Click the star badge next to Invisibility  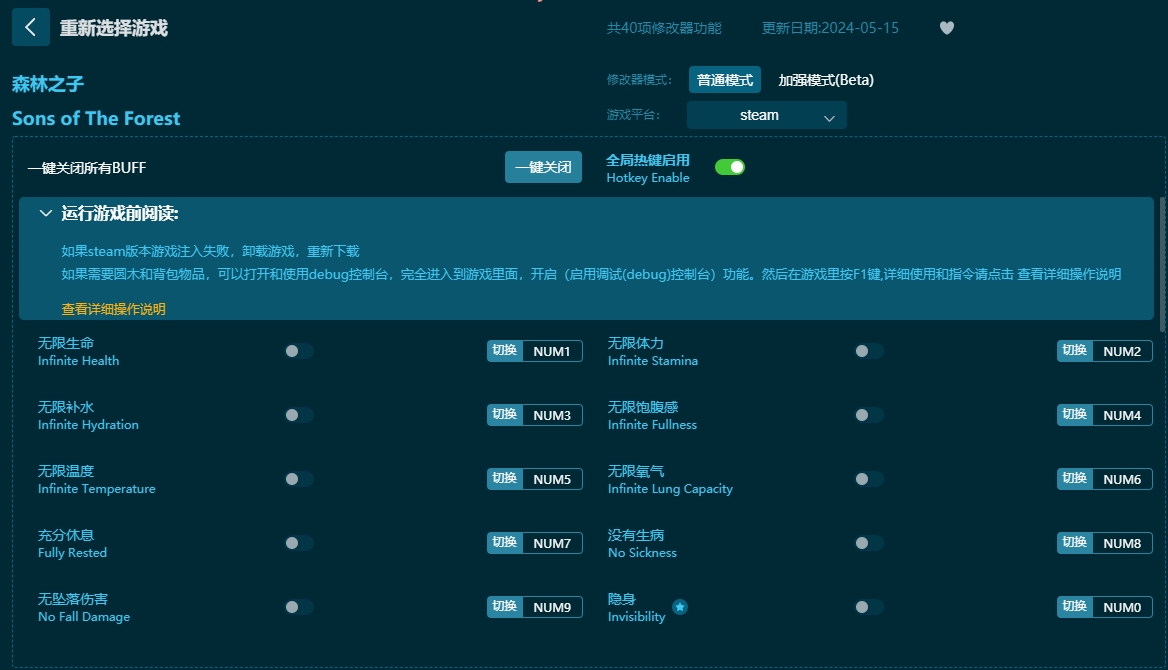point(679,607)
